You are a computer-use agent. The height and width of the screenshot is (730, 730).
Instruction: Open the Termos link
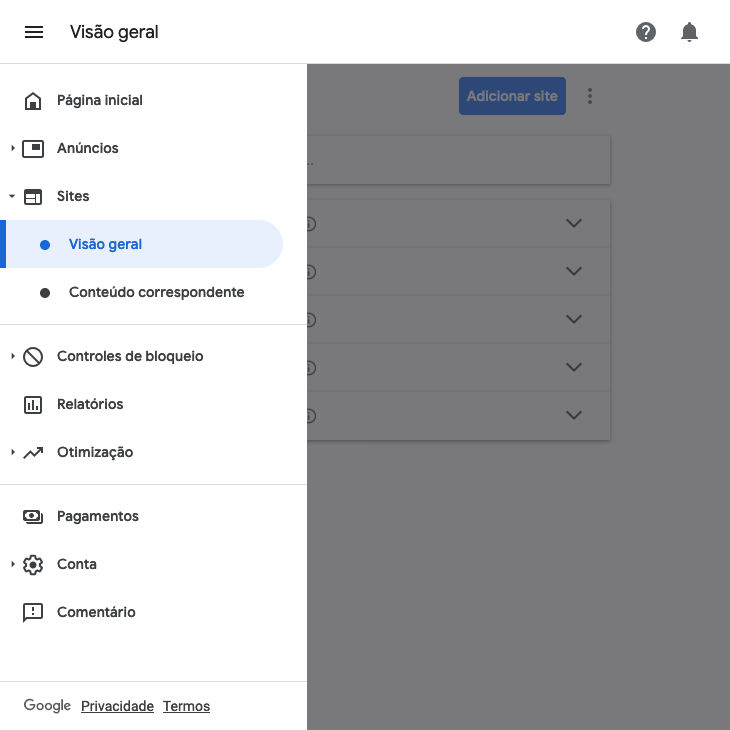[186, 706]
